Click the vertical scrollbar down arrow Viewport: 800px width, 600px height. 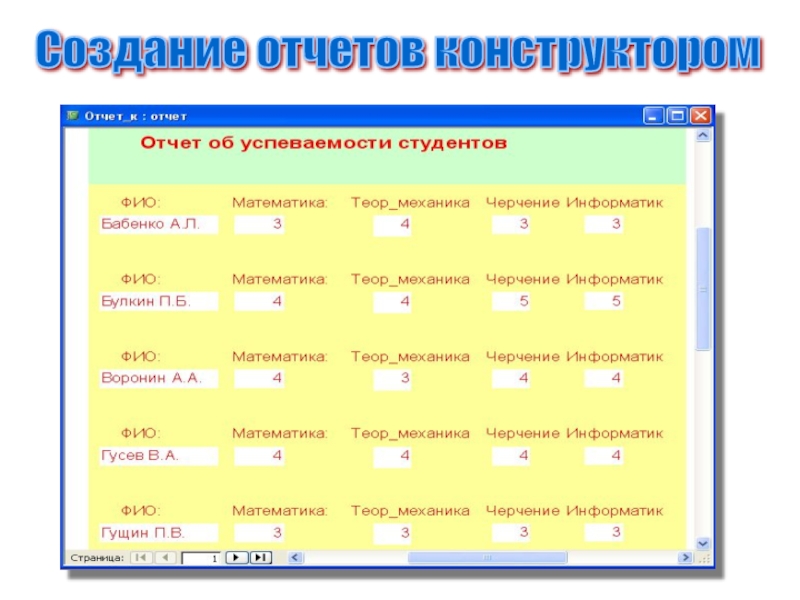coord(703,544)
